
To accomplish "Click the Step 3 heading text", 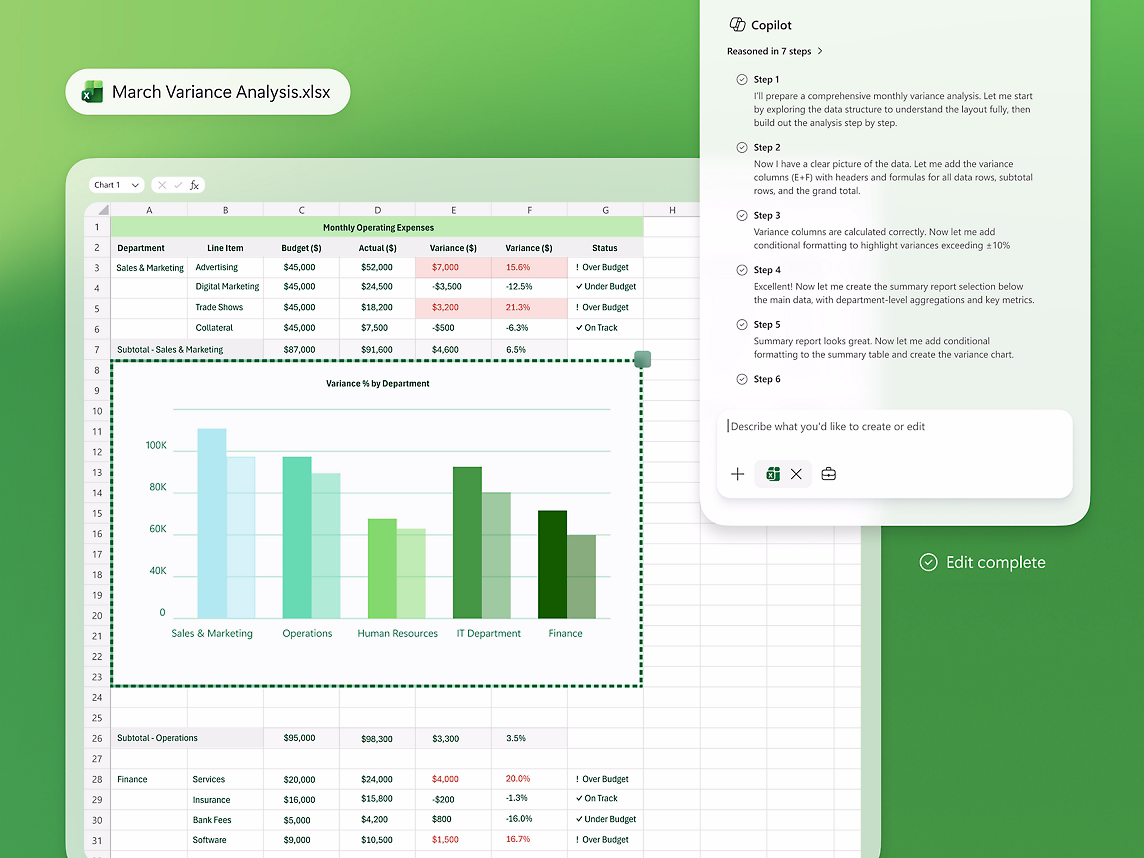I will coord(767,215).
